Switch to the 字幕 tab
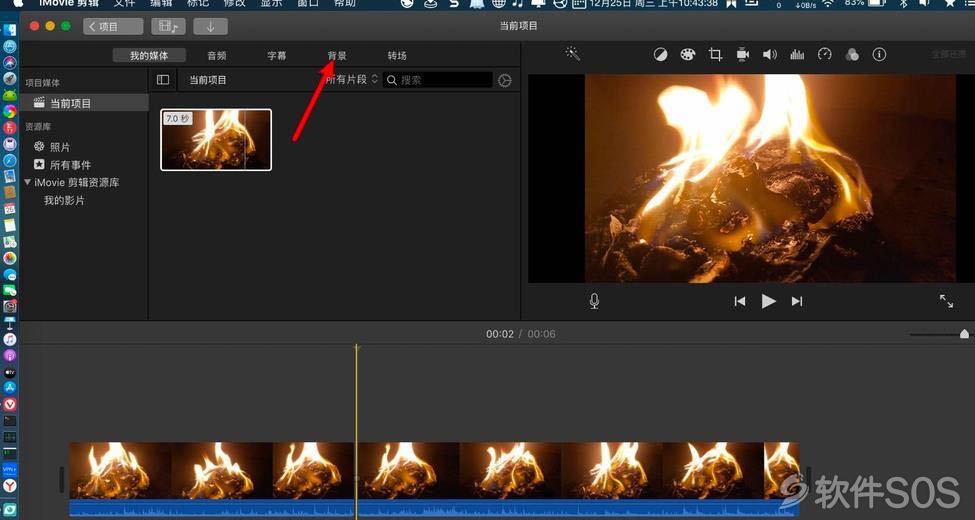The image size is (975, 520). click(x=277, y=55)
